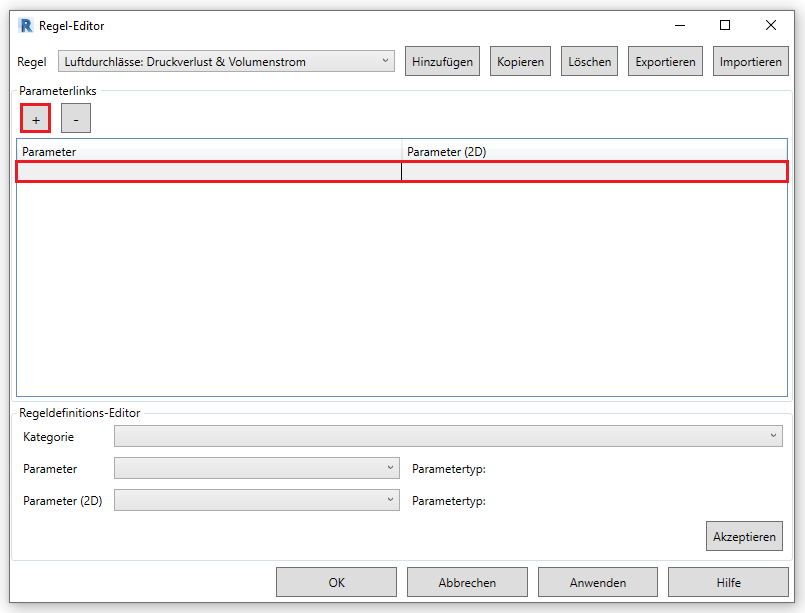Open the Parameter (2D) dropdown
805x613 pixels.
[x=256, y=500]
